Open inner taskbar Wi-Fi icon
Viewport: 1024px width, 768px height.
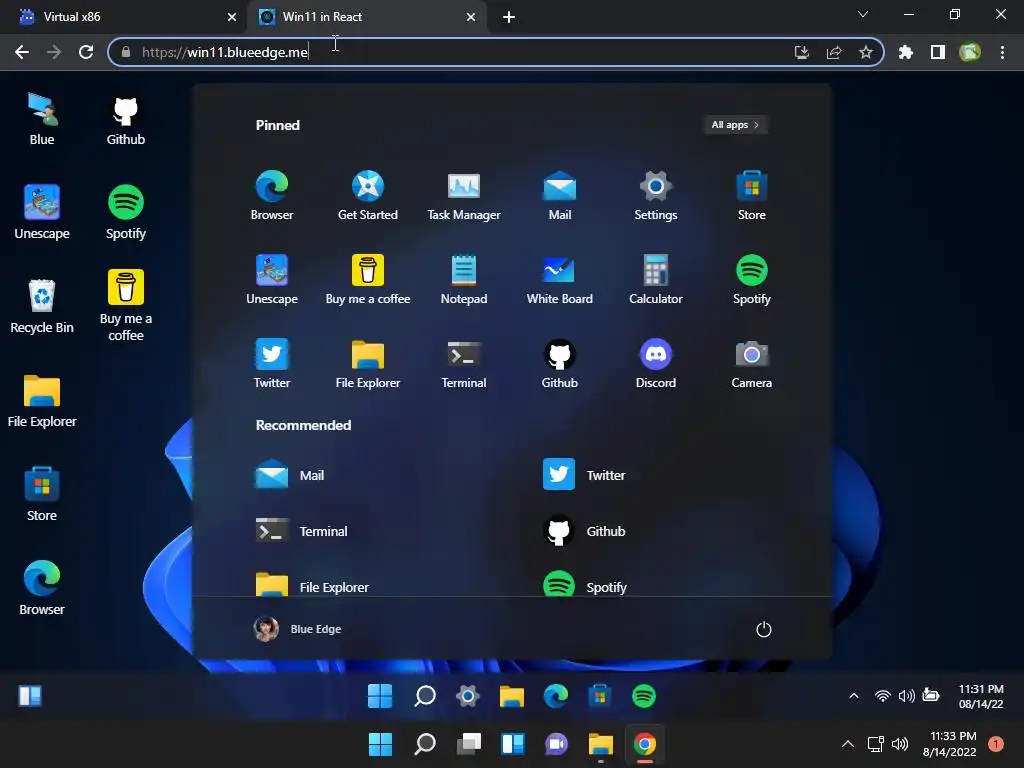pyautogui.click(x=882, y=696)
